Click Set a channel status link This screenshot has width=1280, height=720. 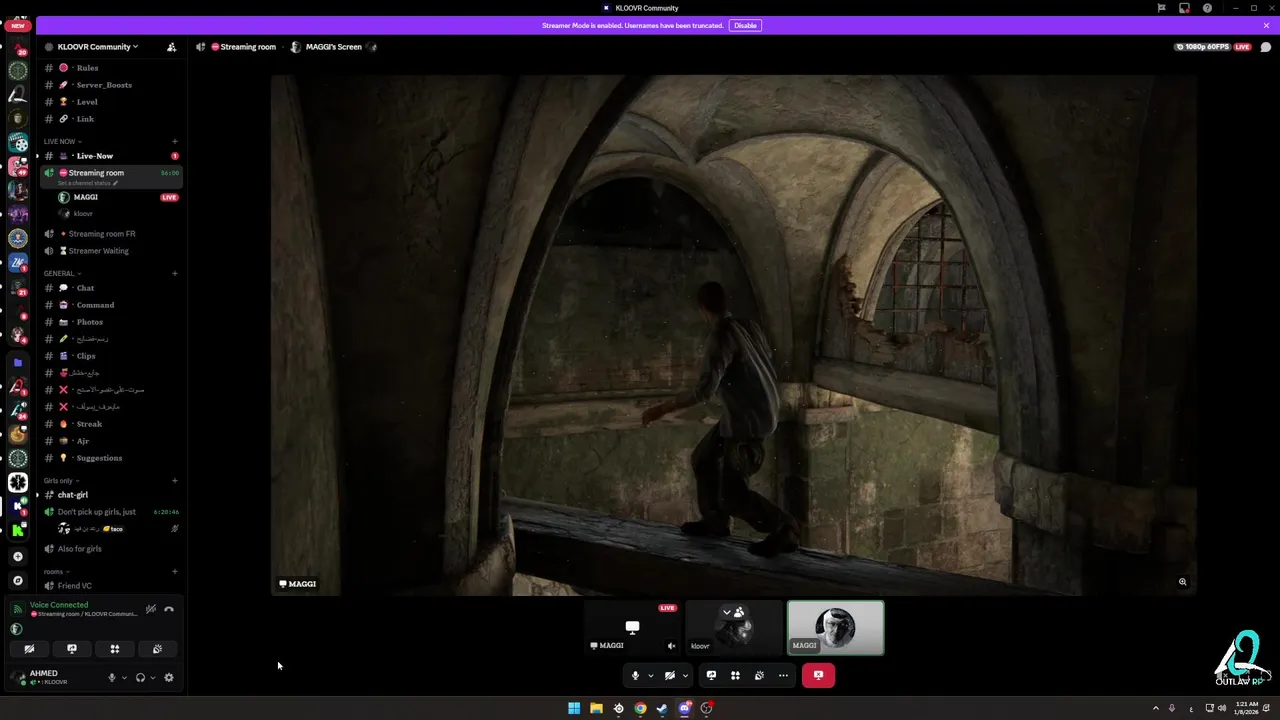point(88,184)
